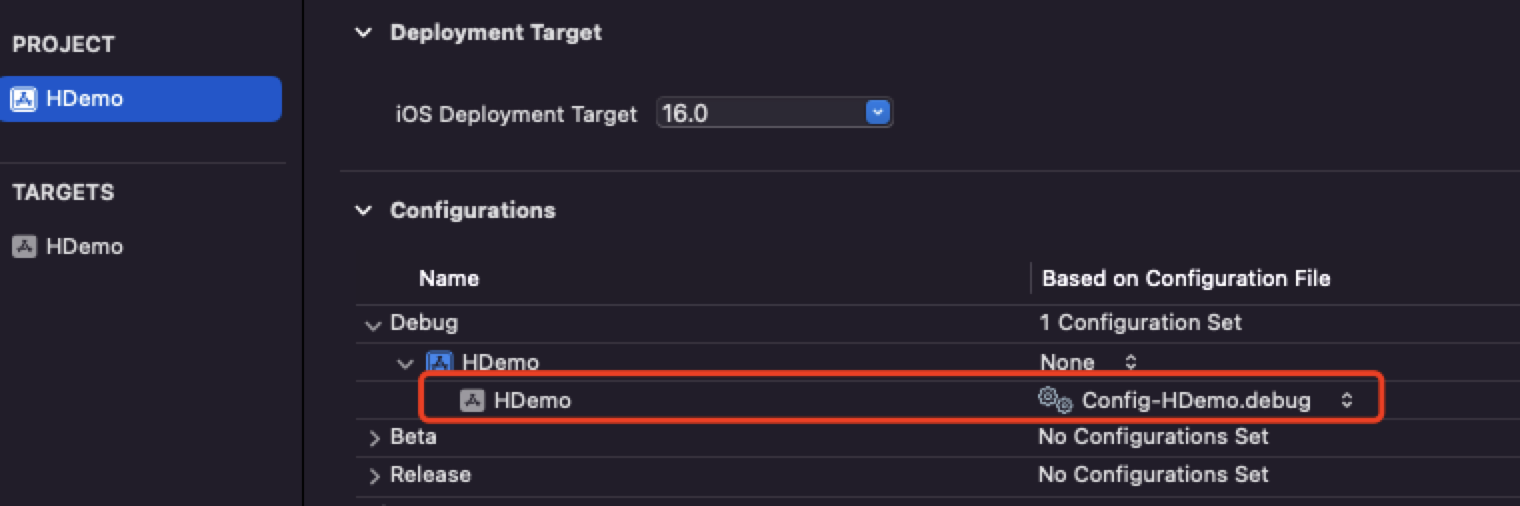Click the HDemo target icon under TARGETS
Image resolution: width=1520 pixels, height=506 pixels.
point(23,247)
